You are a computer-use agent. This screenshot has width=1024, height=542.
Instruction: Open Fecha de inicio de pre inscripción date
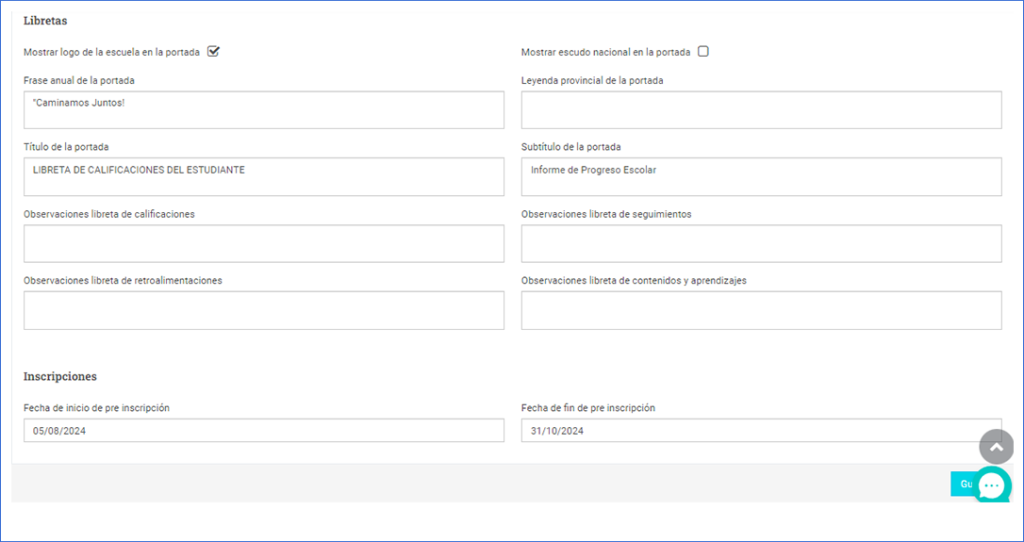point(264,430)
